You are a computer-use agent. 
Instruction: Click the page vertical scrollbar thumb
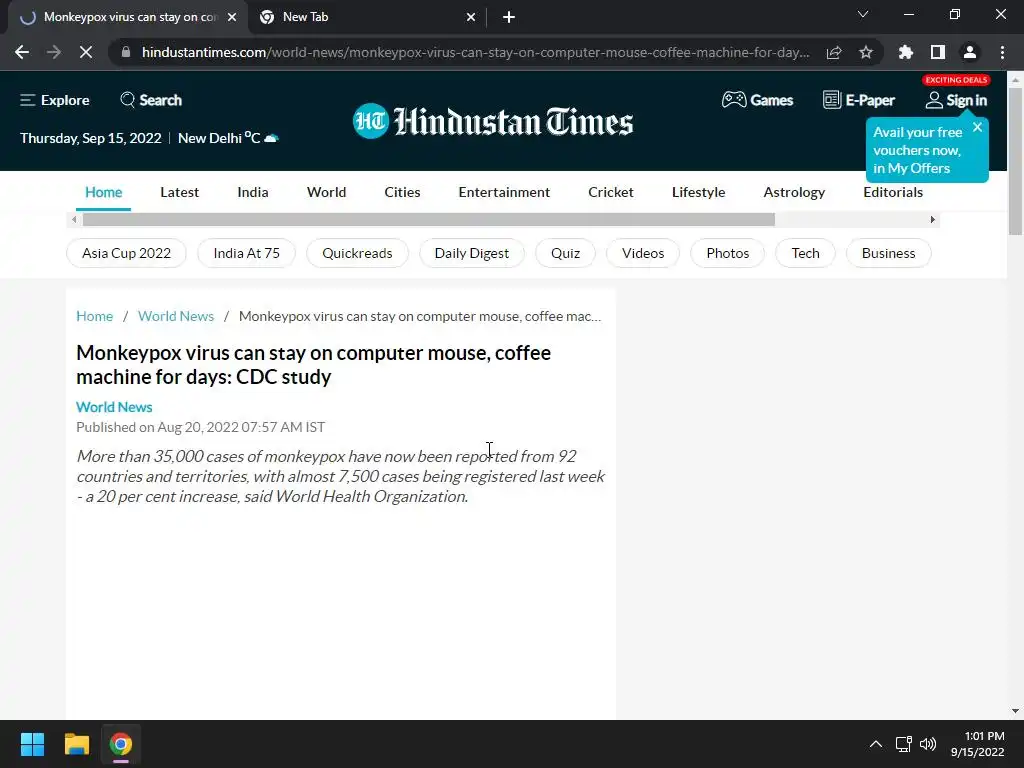1015,161
